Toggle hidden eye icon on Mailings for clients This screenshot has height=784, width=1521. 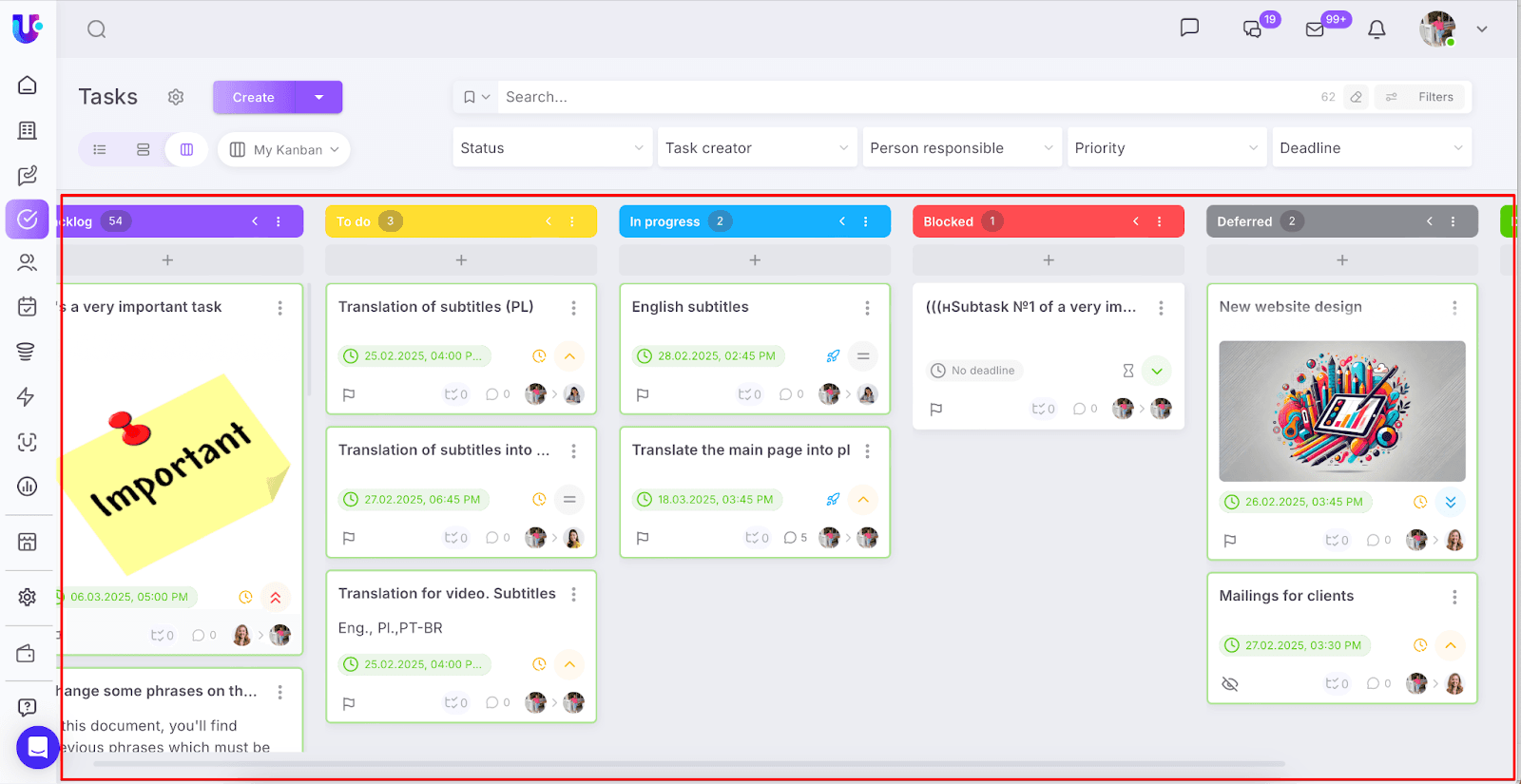pos(1230,684)
